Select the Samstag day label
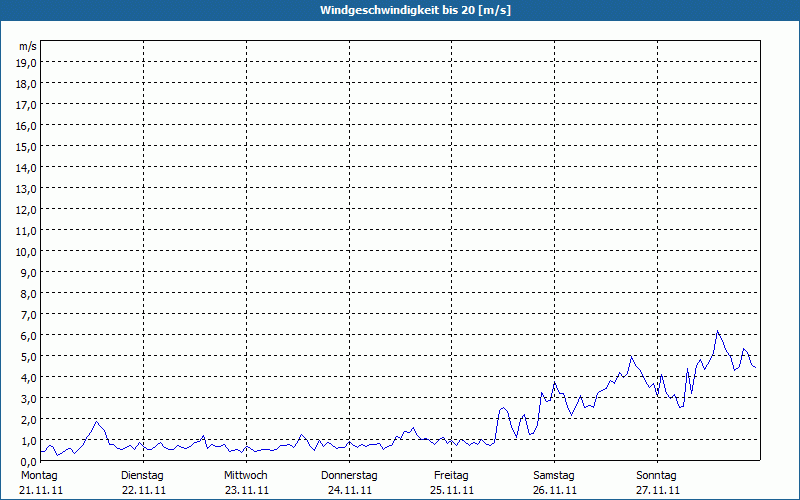 pos(554,476)
